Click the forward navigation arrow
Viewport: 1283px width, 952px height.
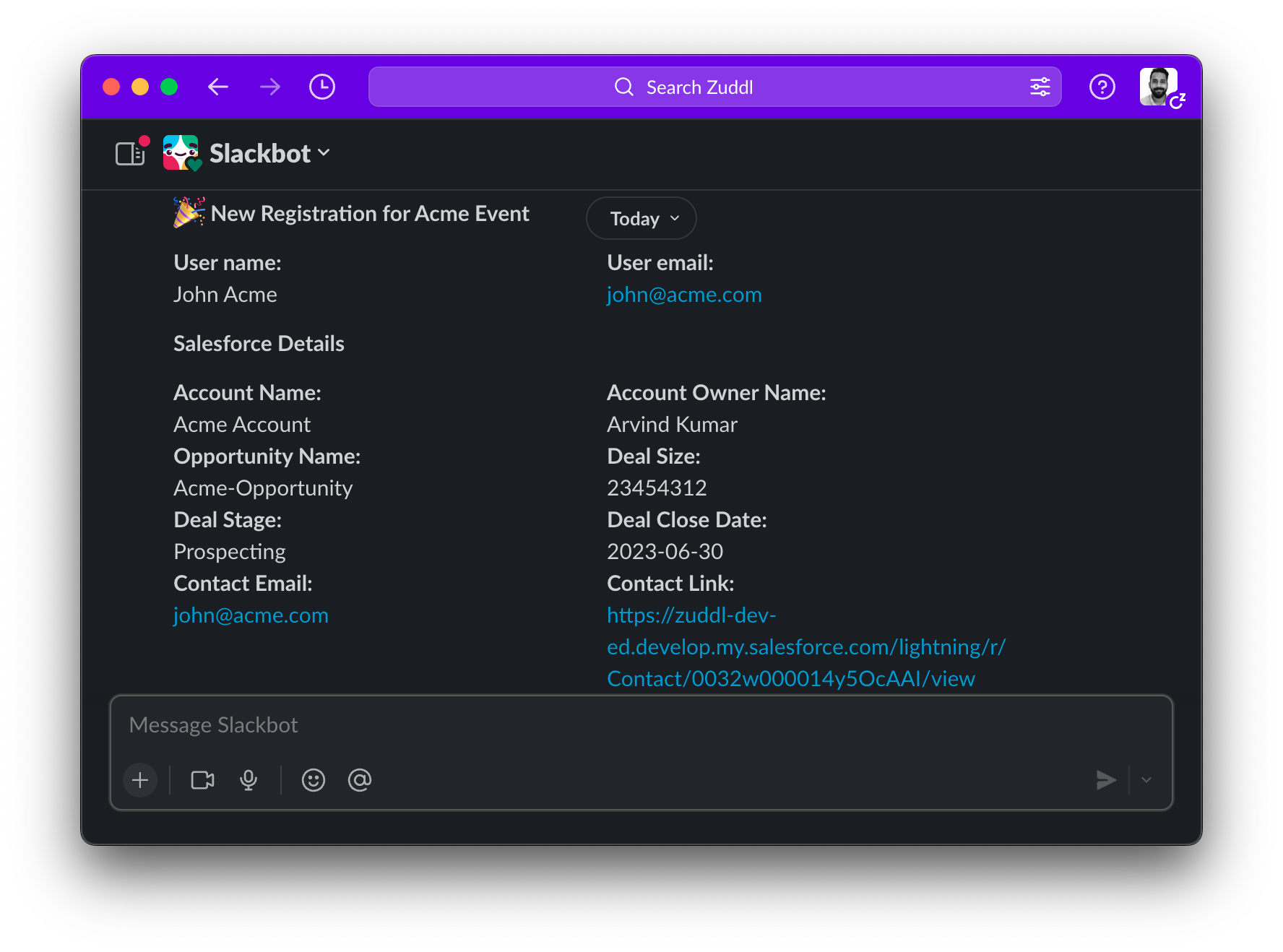(x=270, y=87)
